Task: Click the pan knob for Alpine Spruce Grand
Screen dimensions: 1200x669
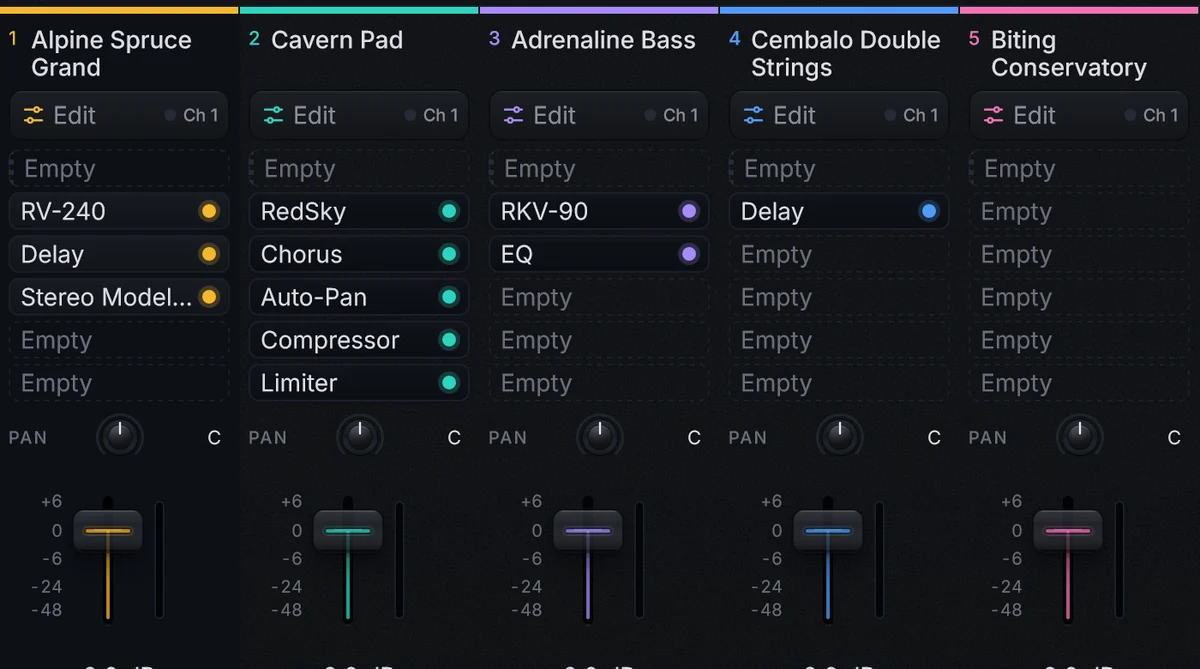Action: click(120, 436)
